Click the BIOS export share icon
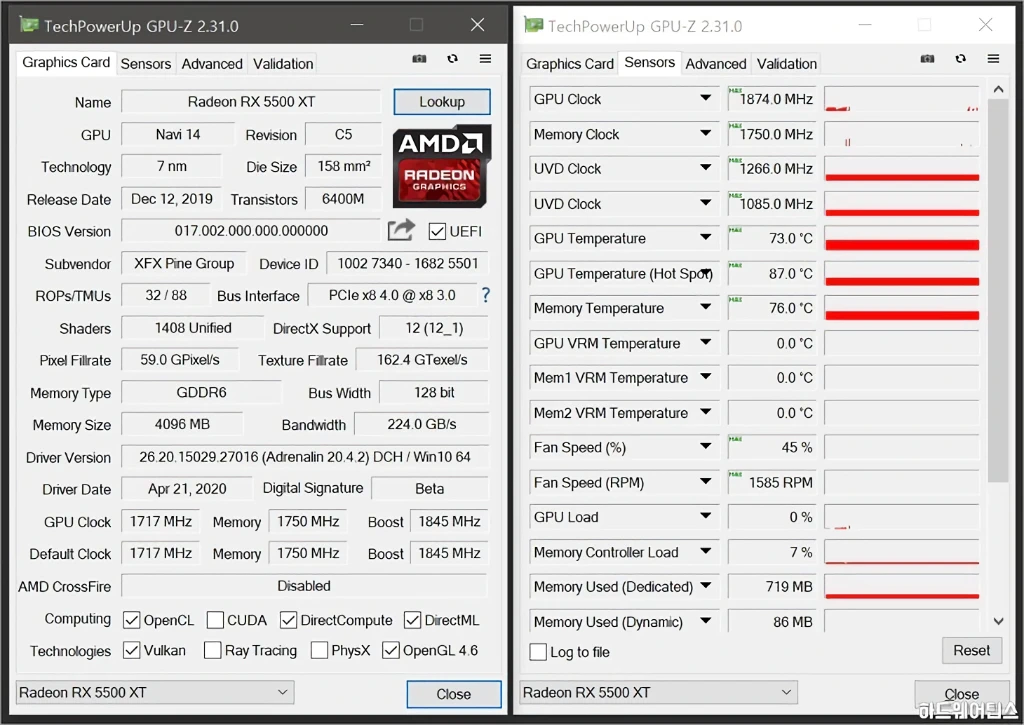The width and height of the screenshot is (1024, 725). [x=401, y=230]
